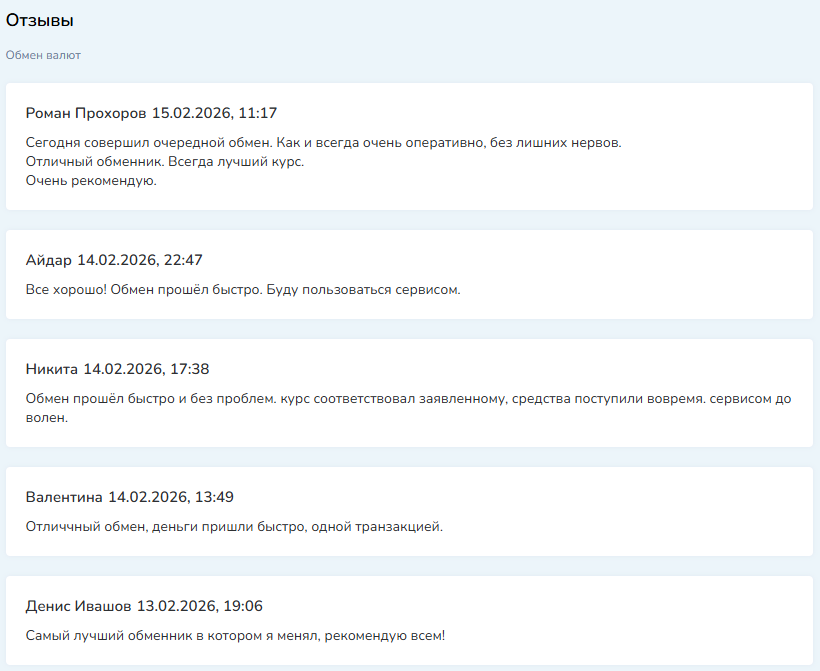820x671 pixels.
Task: Click the name Никита
Action: click(x=51, y=368)
